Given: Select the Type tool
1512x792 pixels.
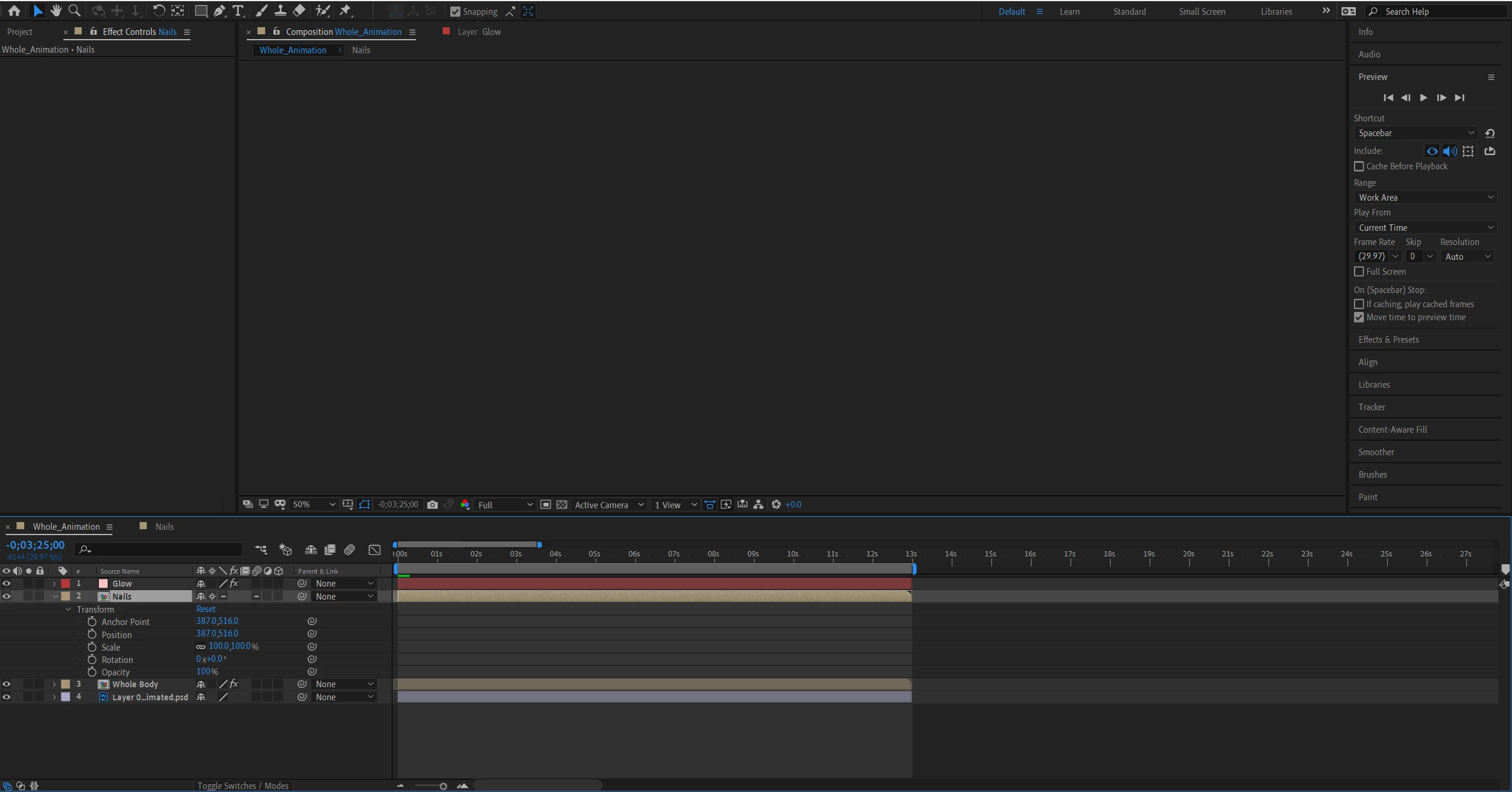Looking at the screenshot, I should pyautogui.click(x=238, y=11).
